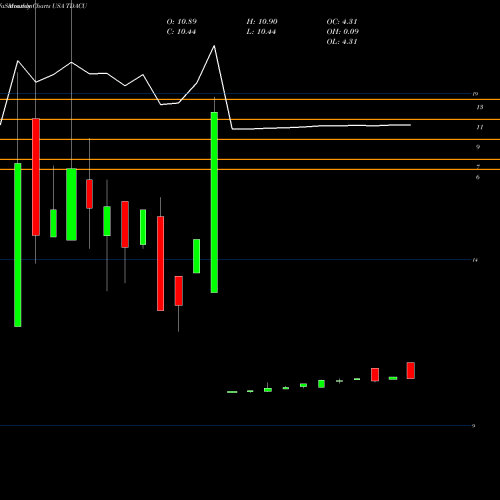Click the 'USA TDACU' chart title
500x500 pixels.
point(70,6)
